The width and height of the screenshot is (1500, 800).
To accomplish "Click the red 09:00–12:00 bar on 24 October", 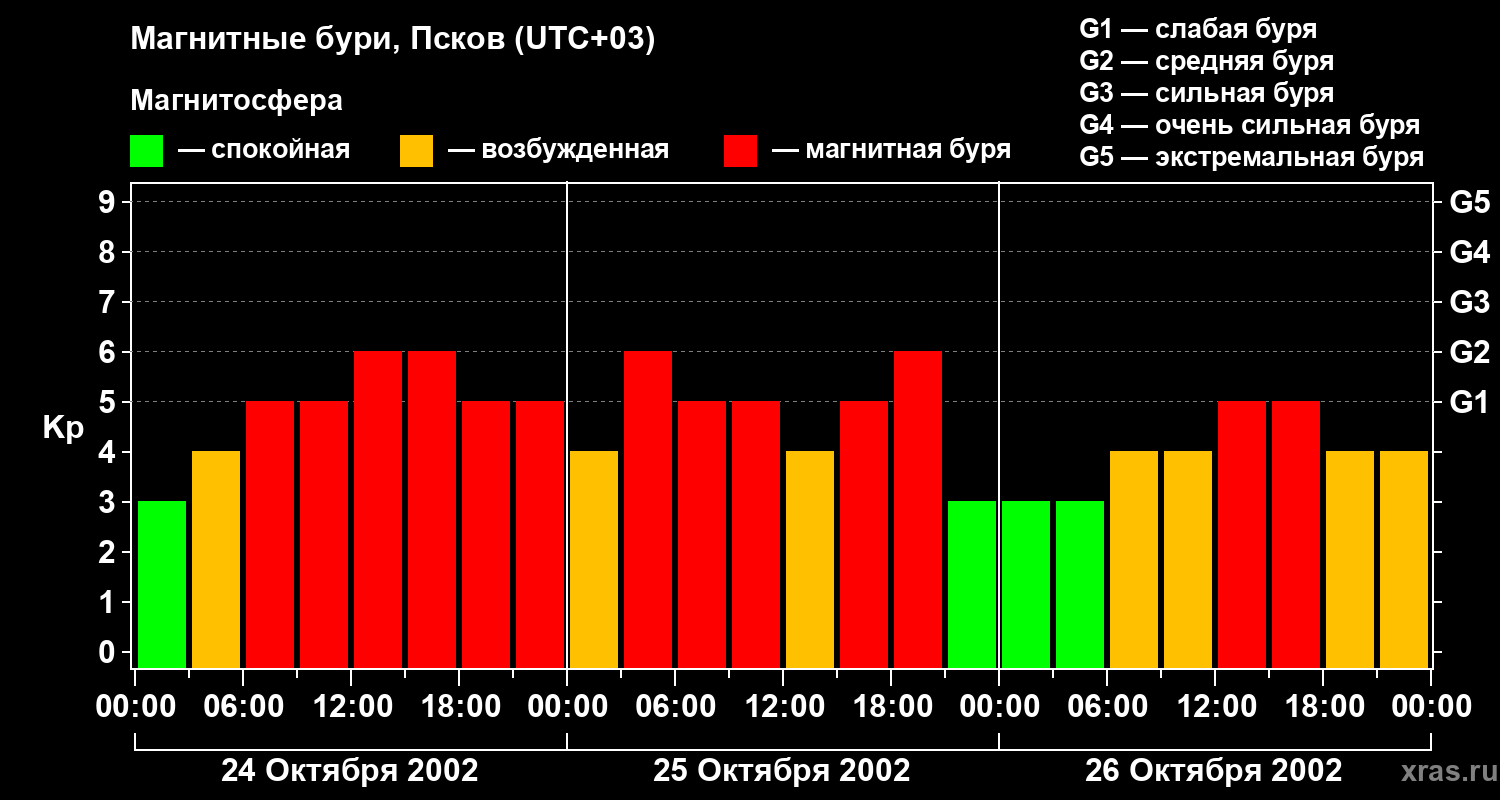I will [324, 534].
